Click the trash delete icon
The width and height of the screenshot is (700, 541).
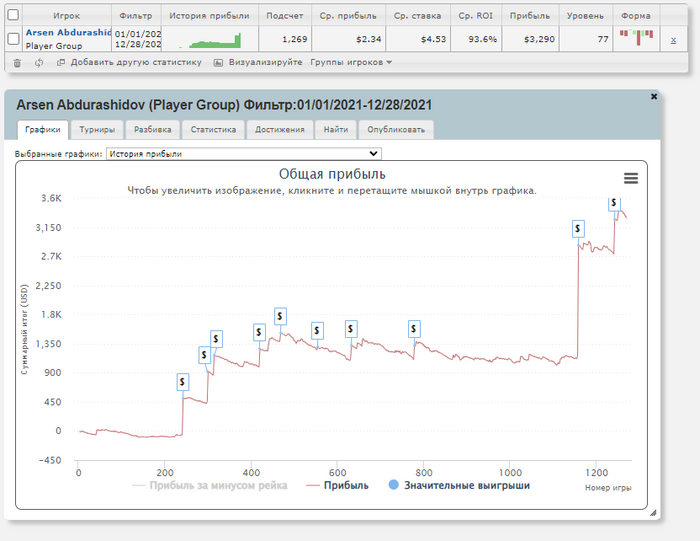tap(17, 63)
